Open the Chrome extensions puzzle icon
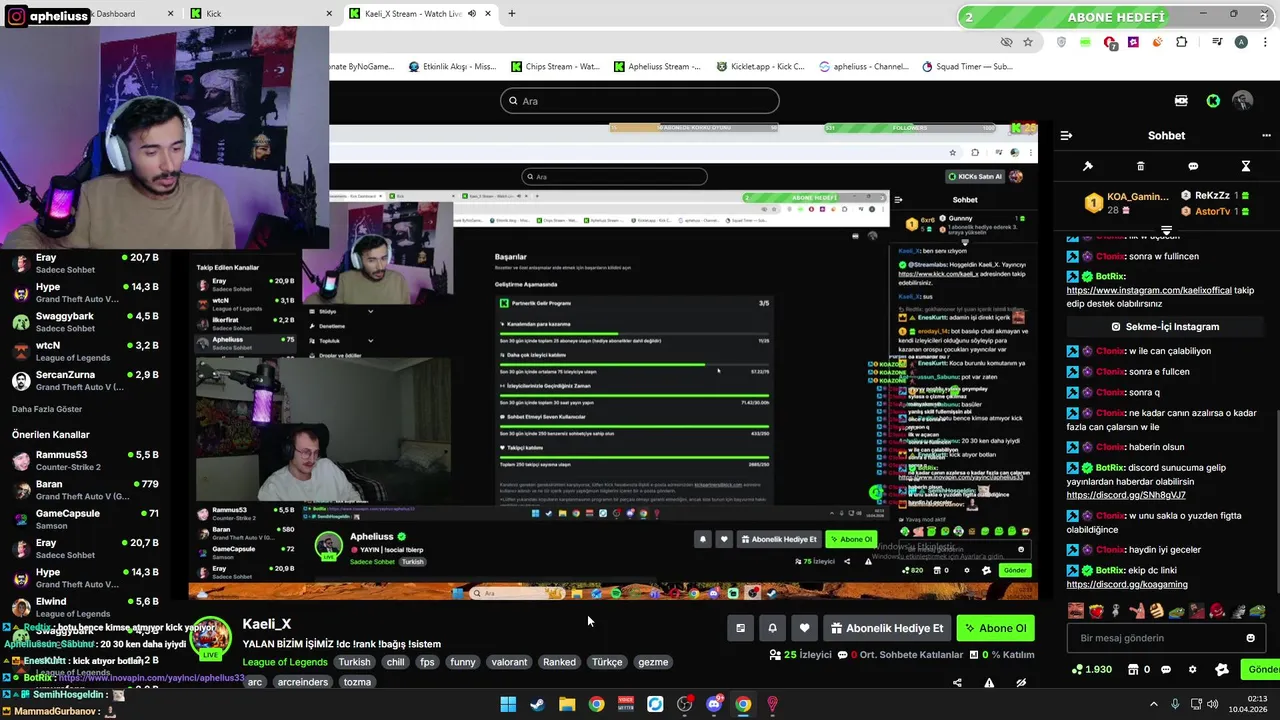1280x720 pixels. (1182, 42)
